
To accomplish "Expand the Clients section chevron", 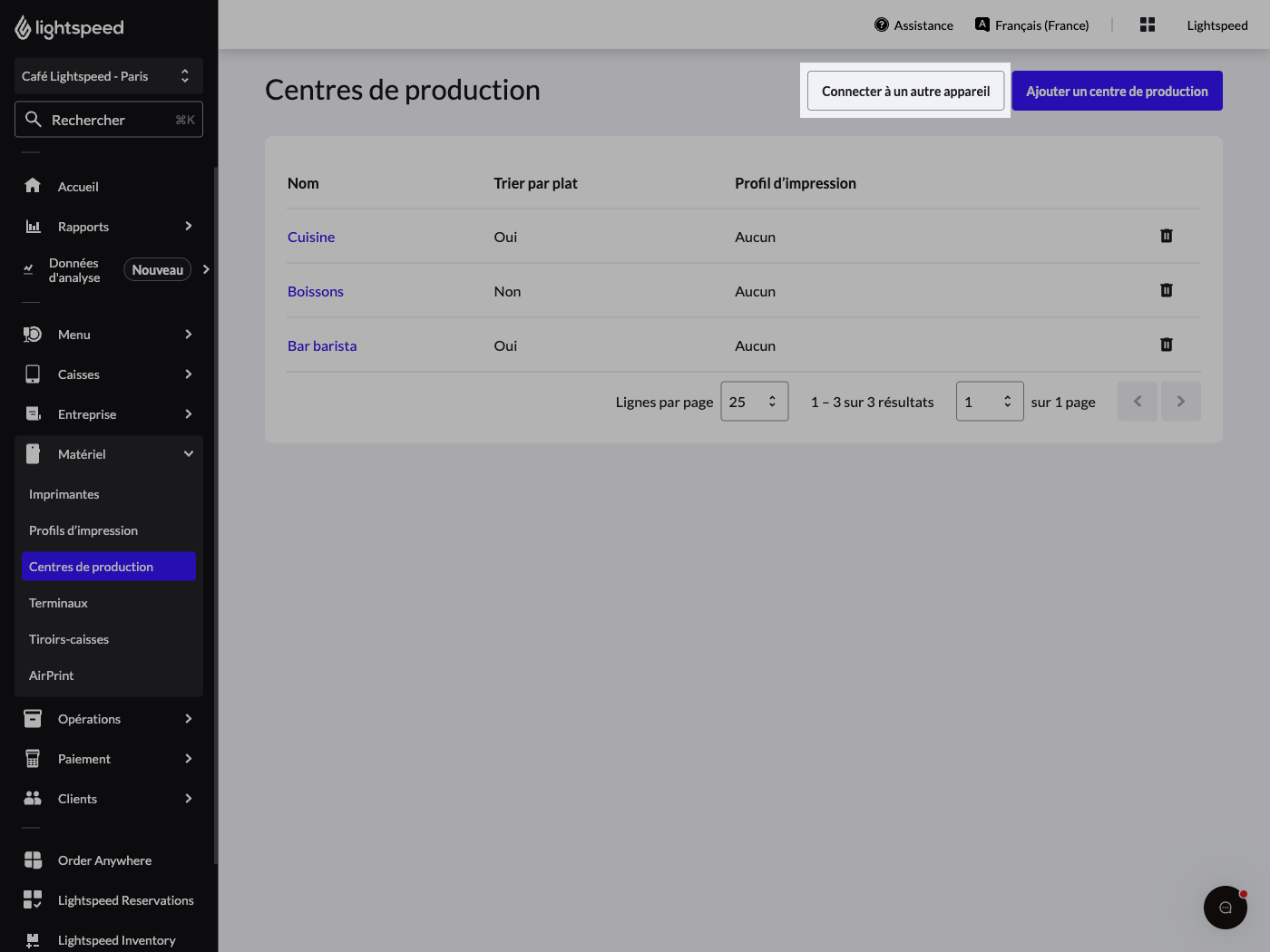I will pos(189,799).
